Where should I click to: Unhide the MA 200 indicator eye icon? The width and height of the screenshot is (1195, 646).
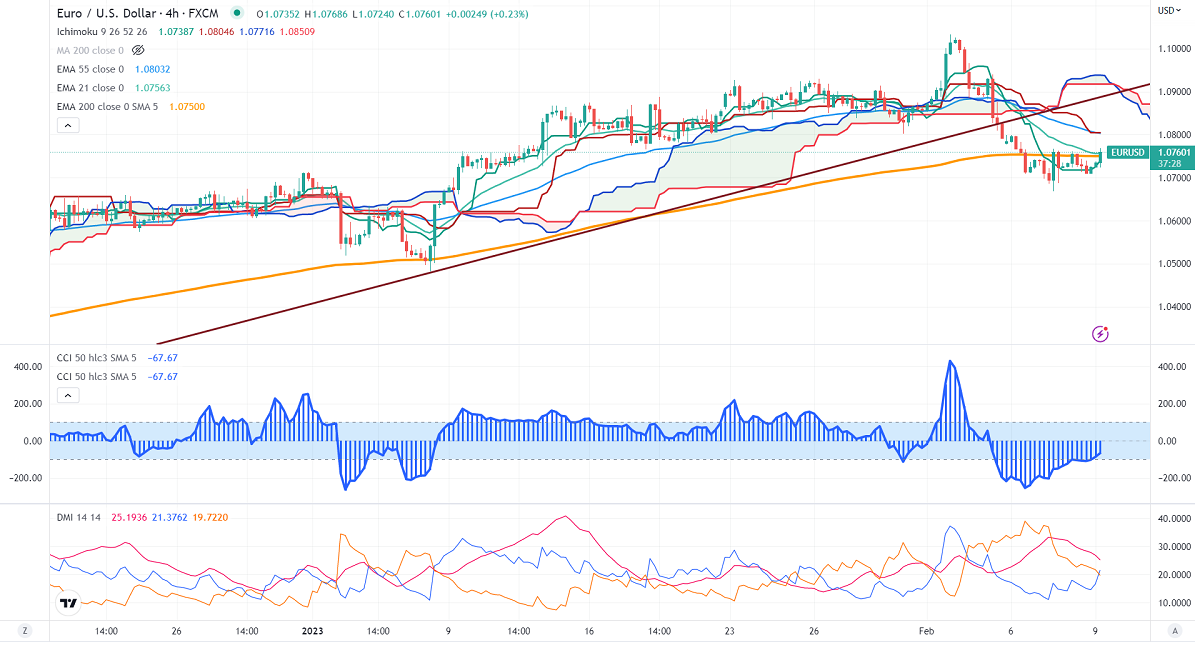(x=139, y=49)
